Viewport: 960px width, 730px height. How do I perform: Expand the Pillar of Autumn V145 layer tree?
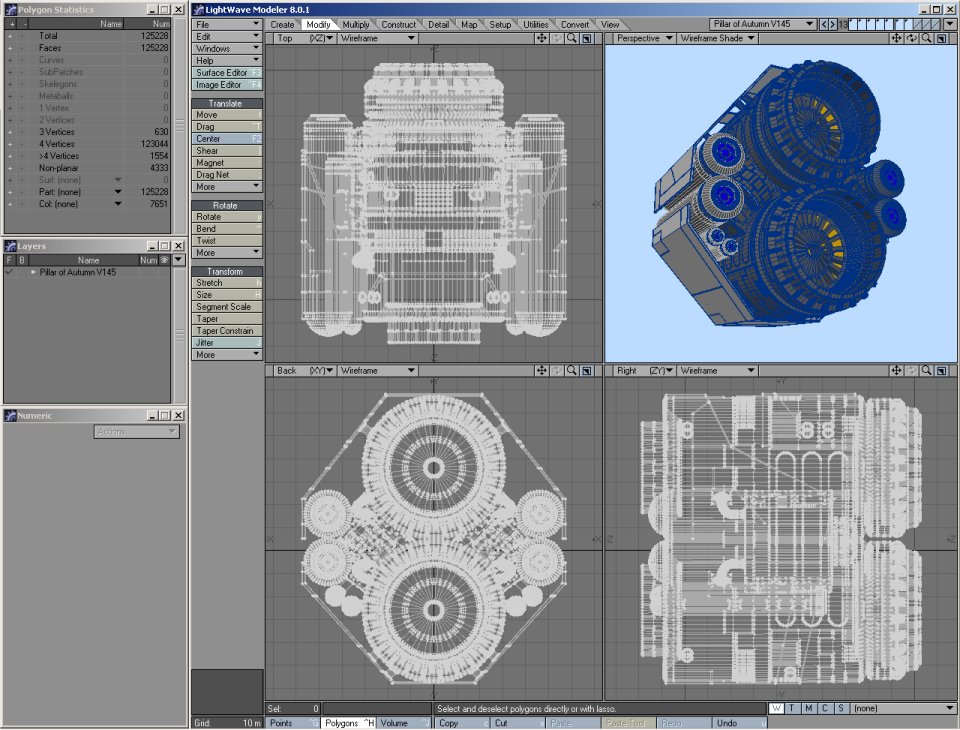point(33,272)
